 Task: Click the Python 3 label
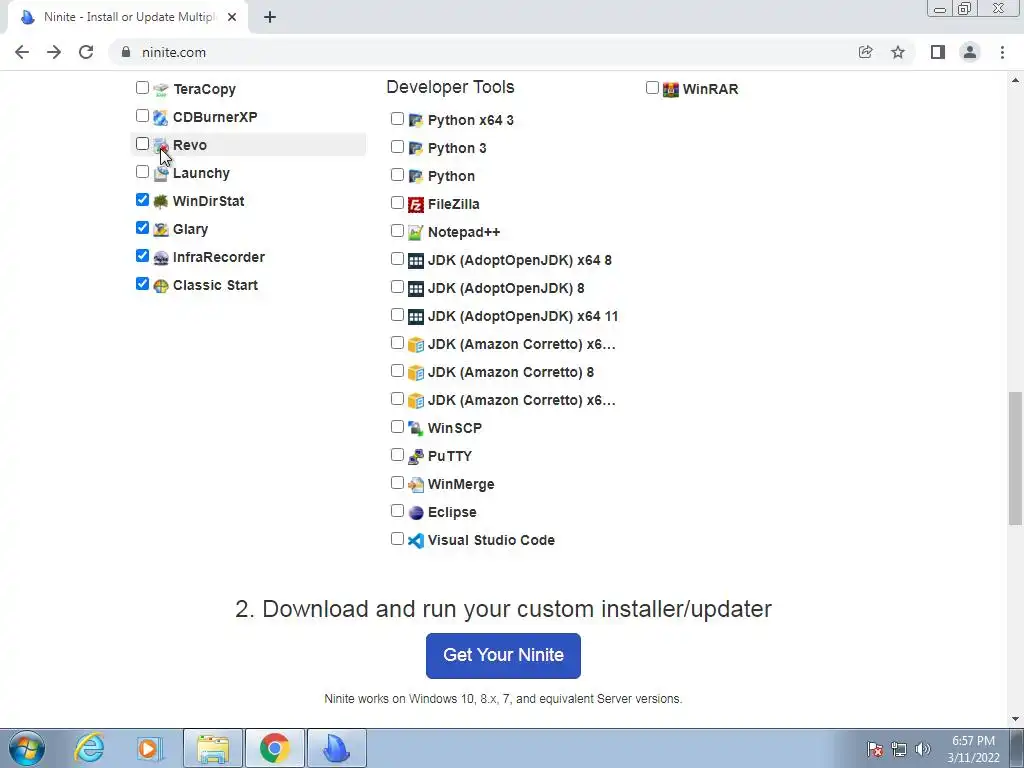pyautogui.click(x=456, y=148)
